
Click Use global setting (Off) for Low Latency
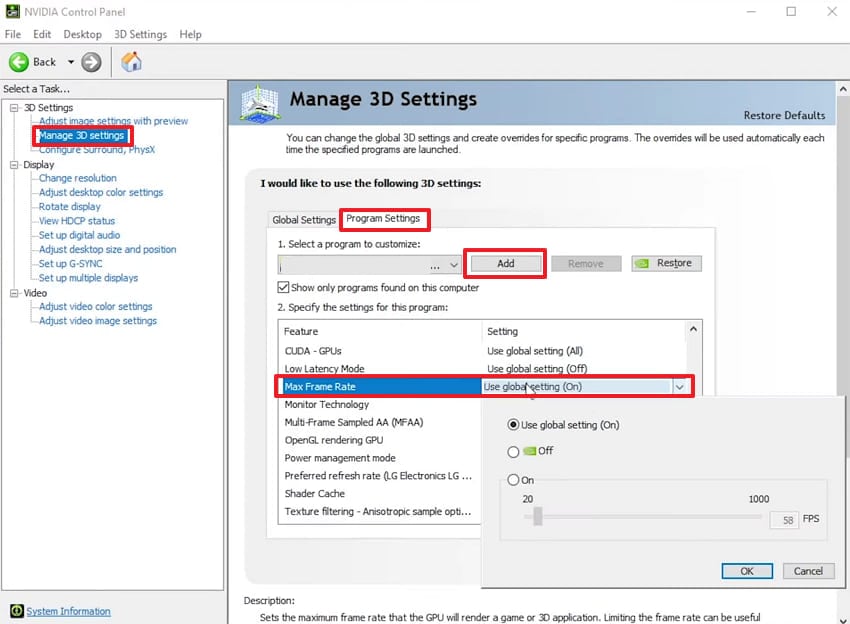click(537, 369)
